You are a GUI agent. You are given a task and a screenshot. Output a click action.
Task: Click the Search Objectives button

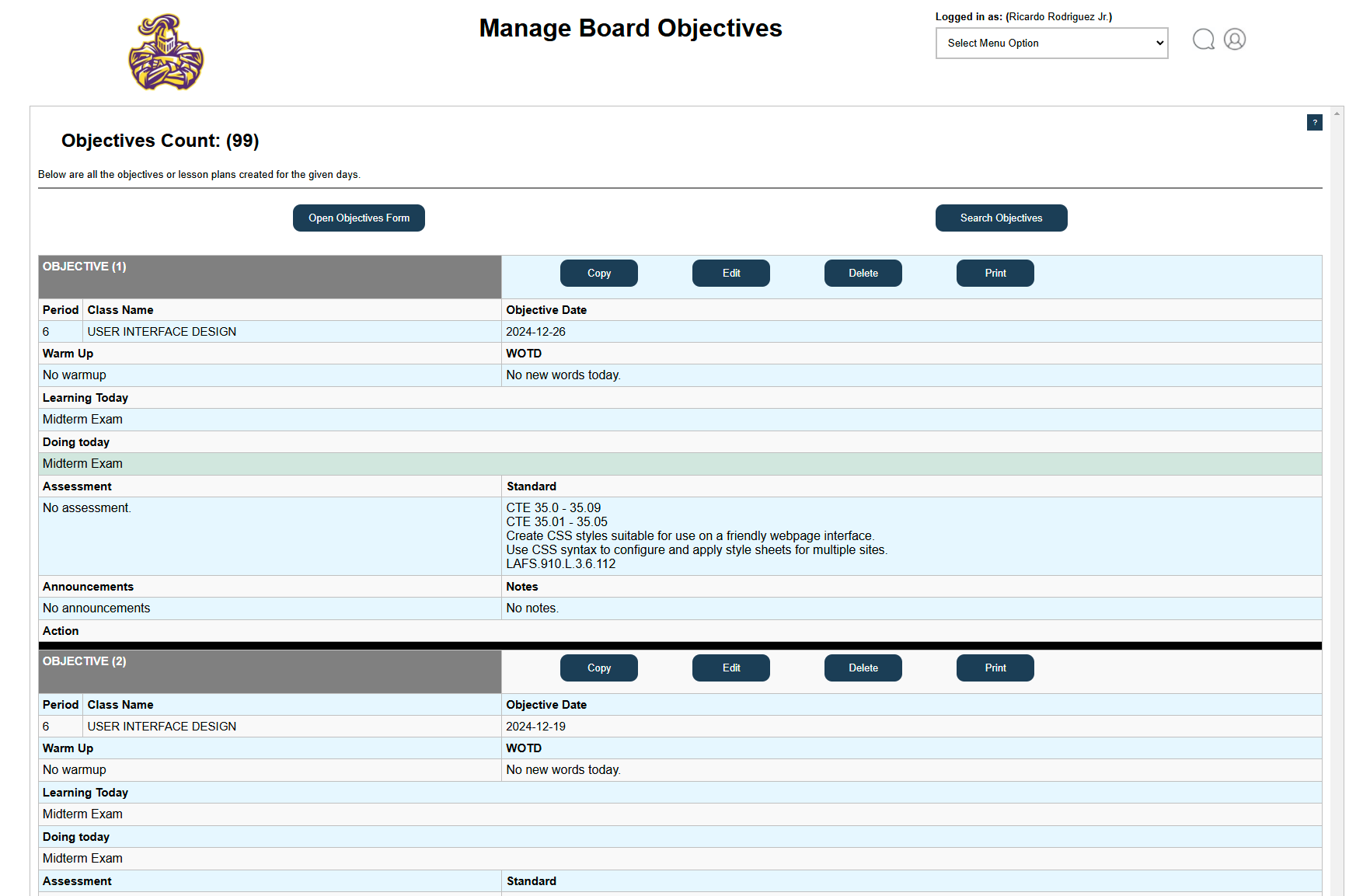pyautogui.click(x=1001, y=218)
